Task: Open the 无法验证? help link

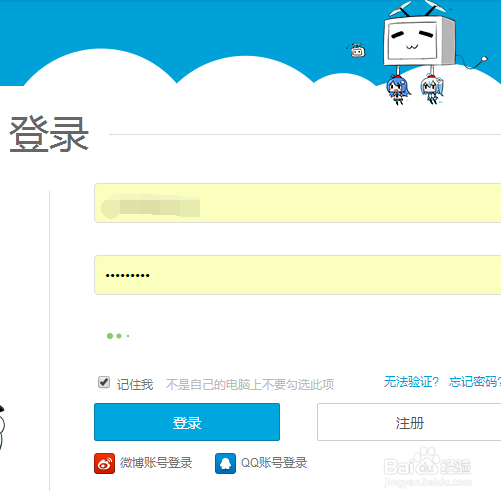Action: click(411, 382)
